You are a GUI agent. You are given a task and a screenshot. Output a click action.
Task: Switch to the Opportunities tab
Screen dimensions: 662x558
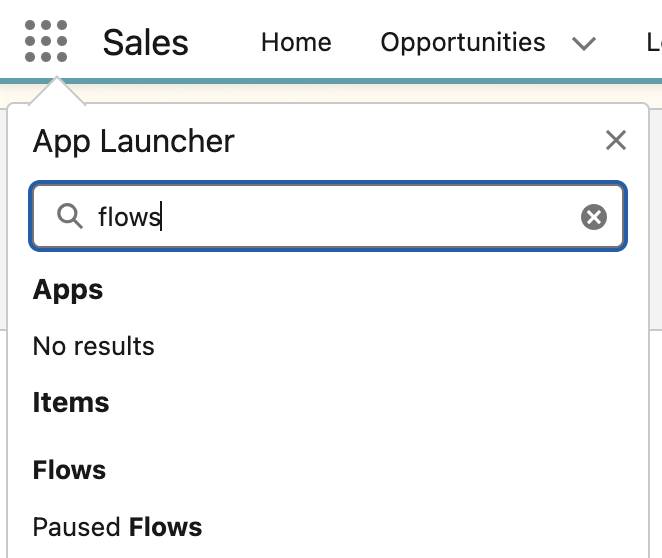(x=463, y=42)
